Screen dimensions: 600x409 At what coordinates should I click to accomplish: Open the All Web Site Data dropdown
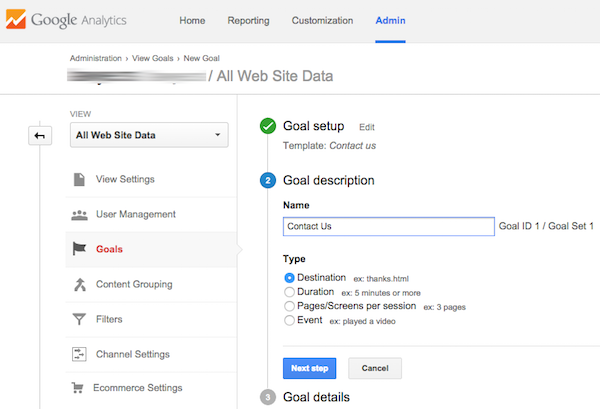(149, 135)
